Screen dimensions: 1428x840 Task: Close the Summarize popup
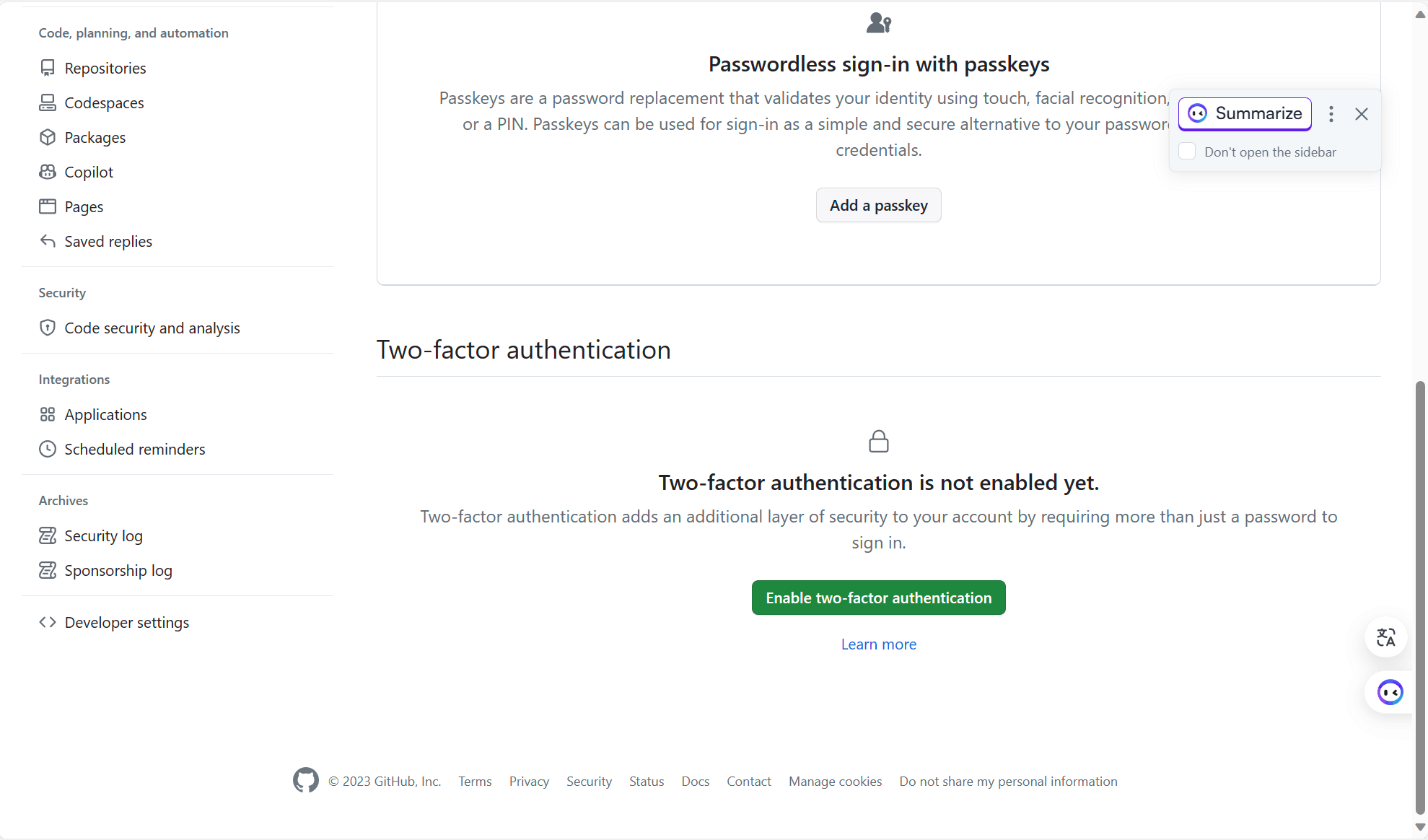(1362, 114)
